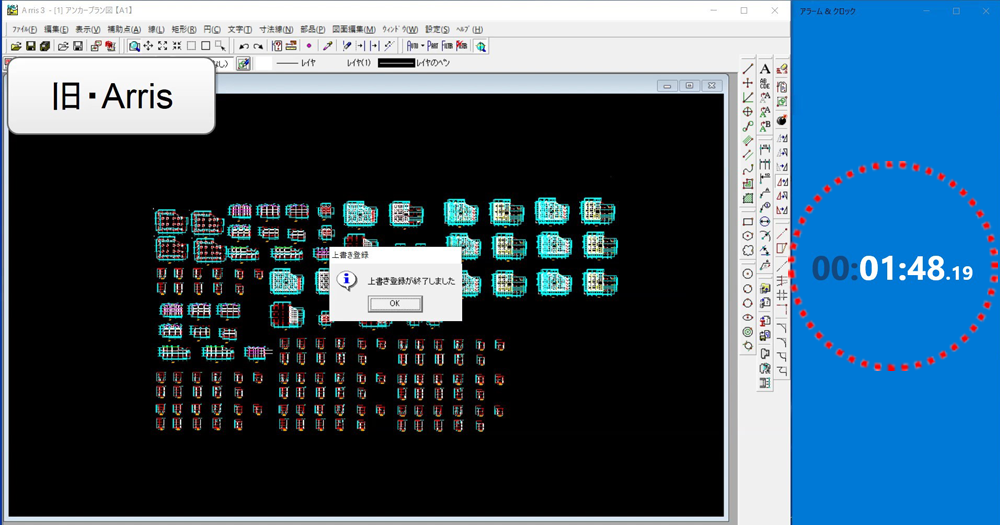Select the rectangle tool in side palette

click(747, 221)
